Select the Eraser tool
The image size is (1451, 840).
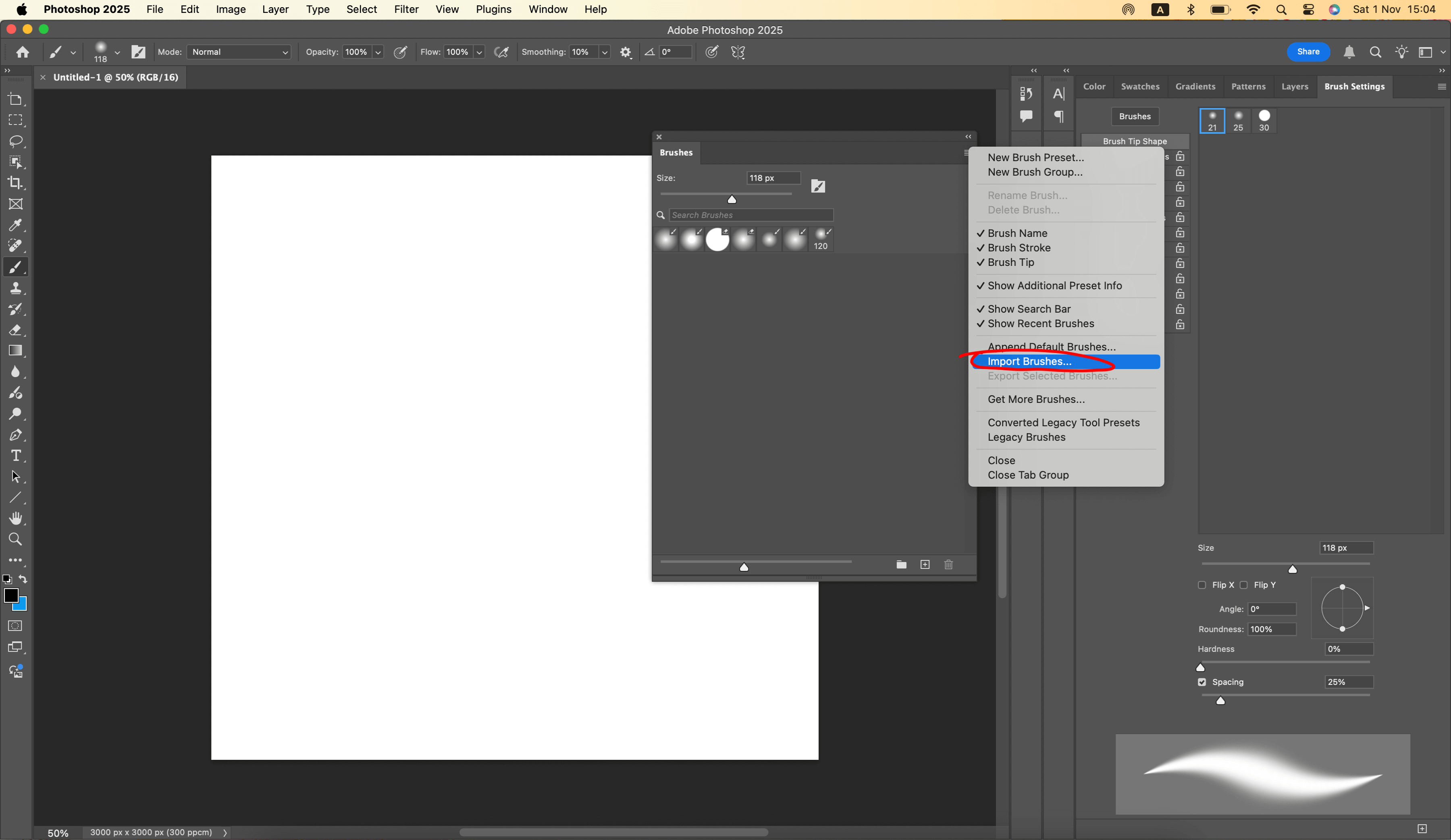(16, 330)
